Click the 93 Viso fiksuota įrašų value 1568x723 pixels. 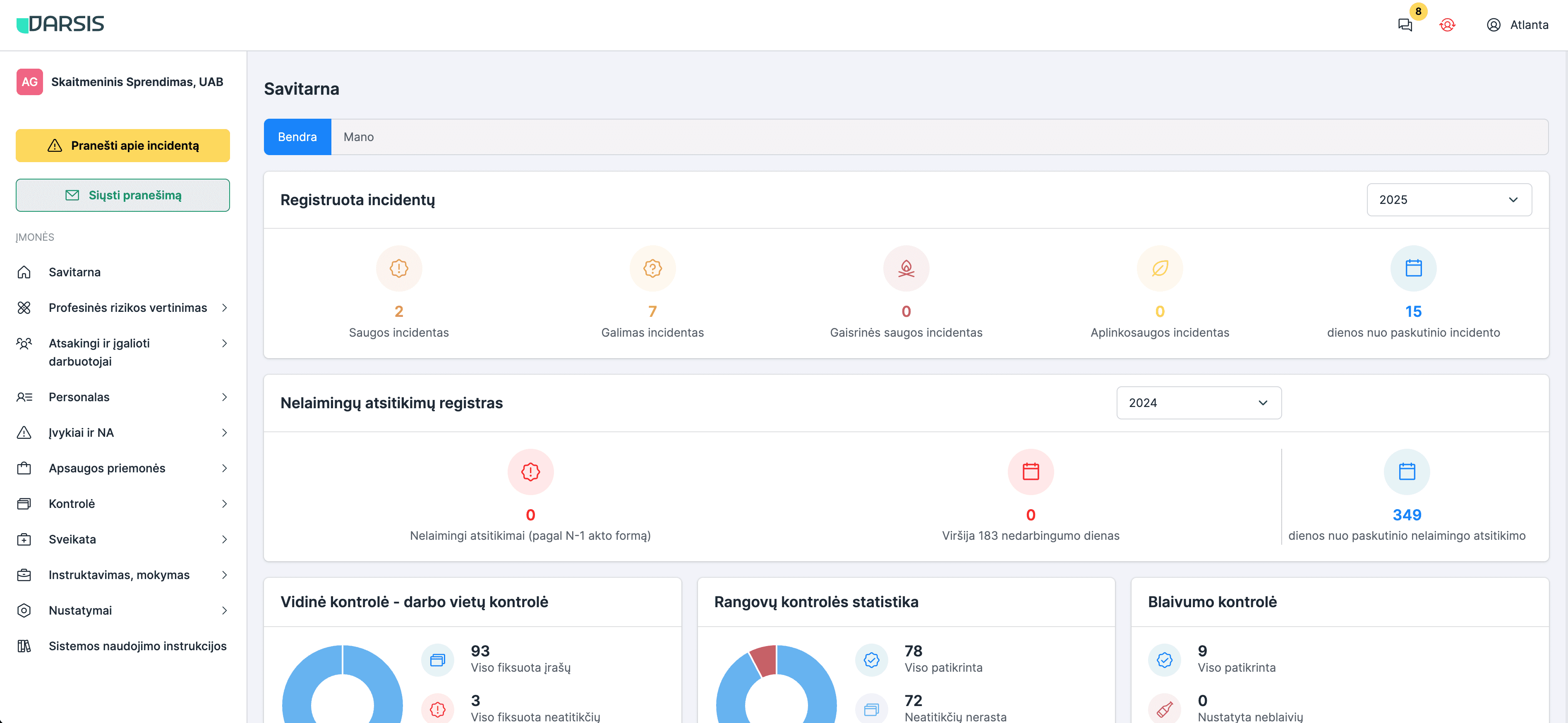coord(480,651)
